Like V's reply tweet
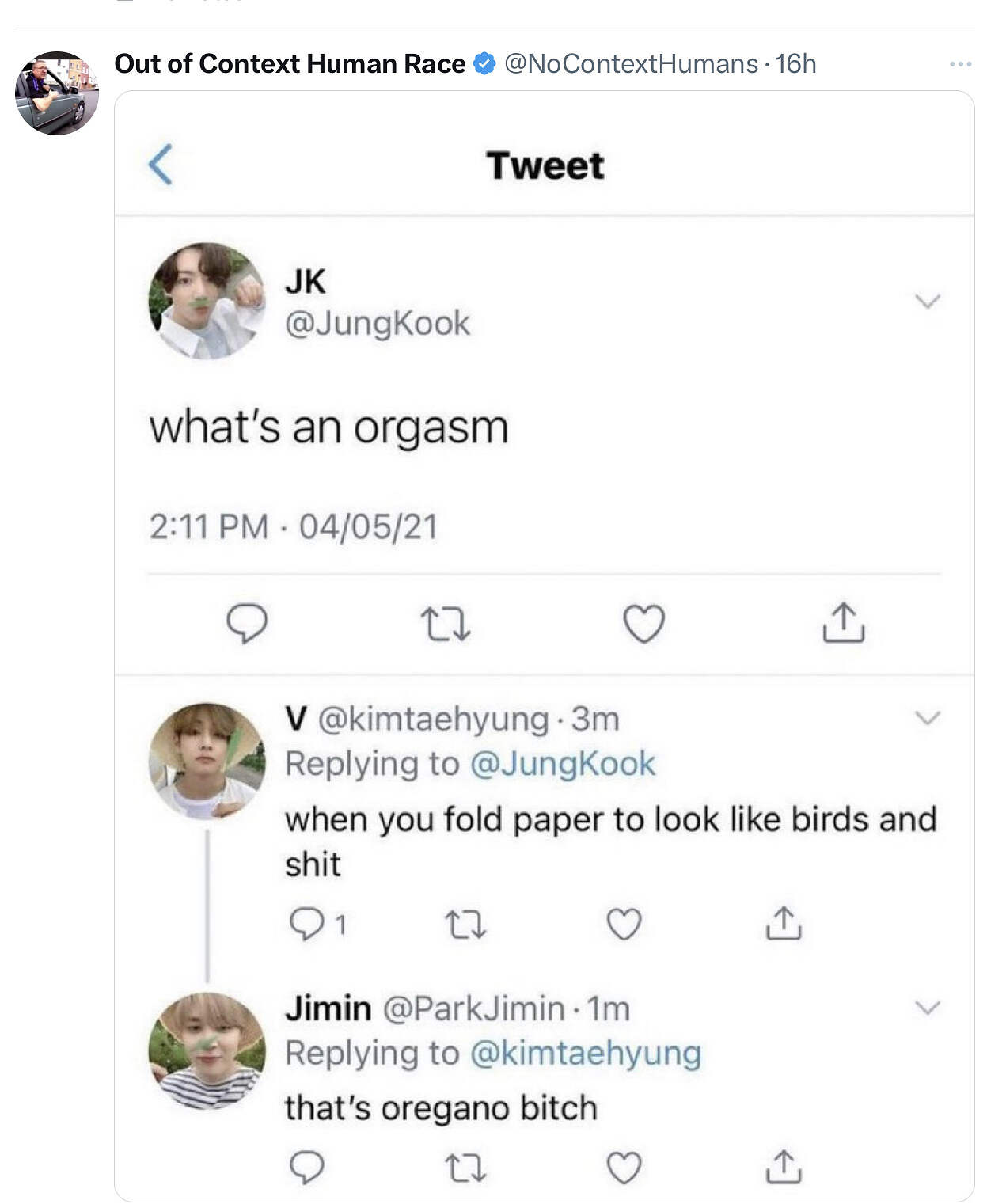This screenshot has height=1204, width=1006. click(624, 924)
